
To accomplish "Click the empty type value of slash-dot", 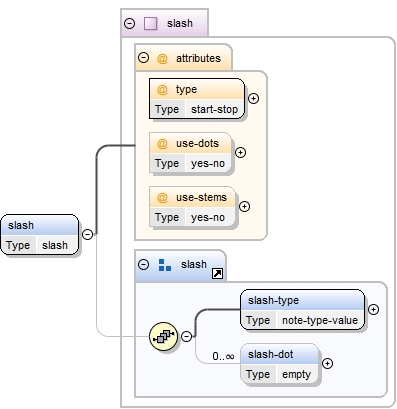I will [296, 374].
